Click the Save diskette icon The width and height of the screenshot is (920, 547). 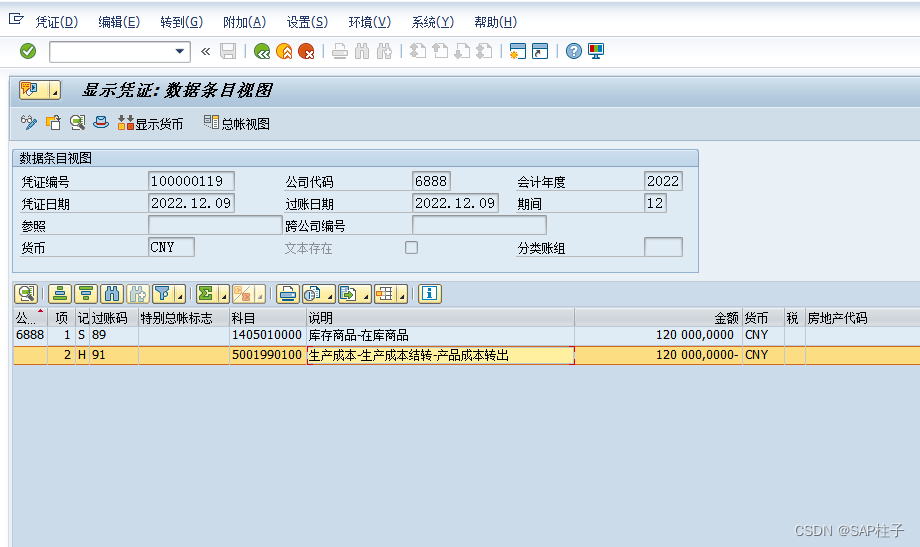point(228,52)
